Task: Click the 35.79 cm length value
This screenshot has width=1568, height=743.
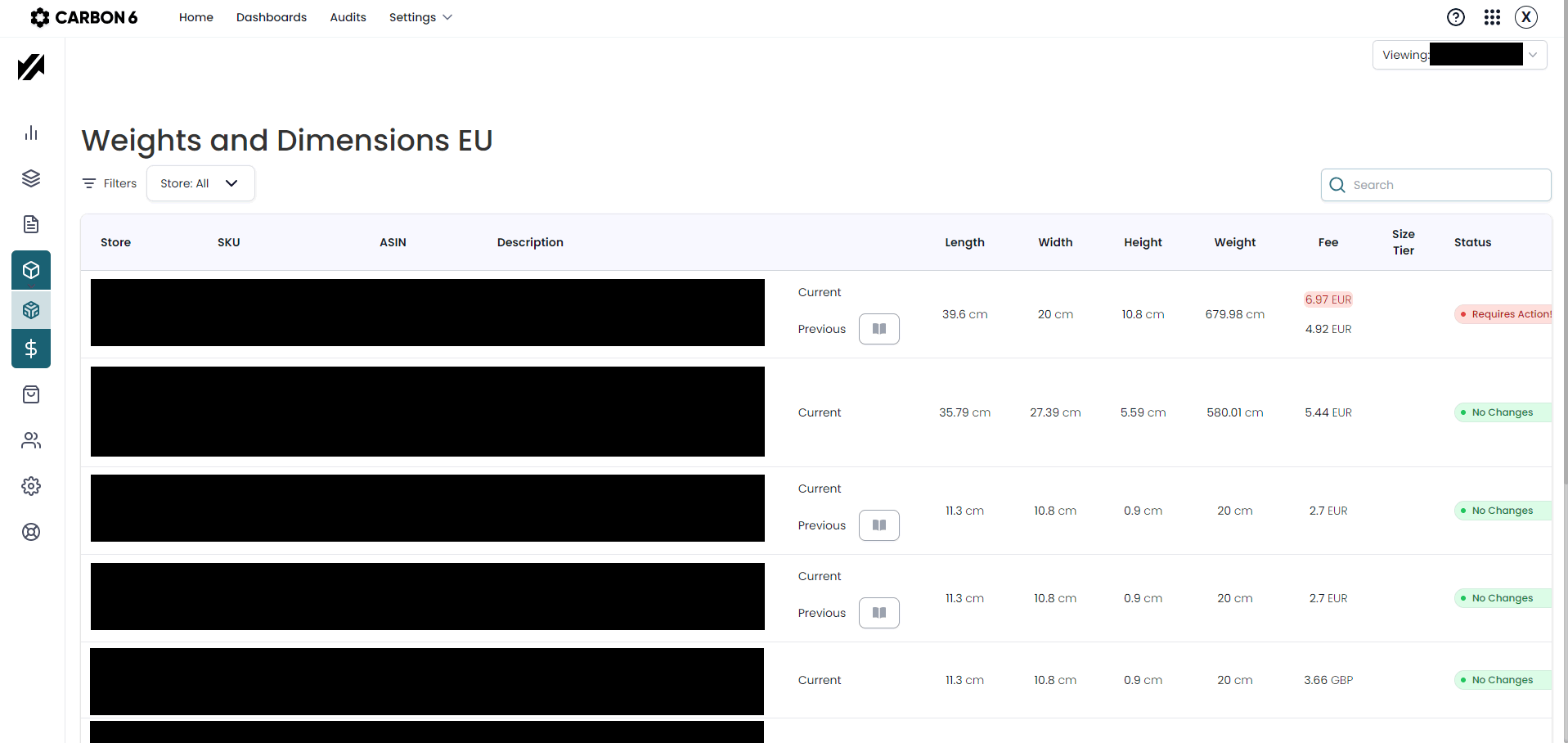Action: tap(965, 412)
